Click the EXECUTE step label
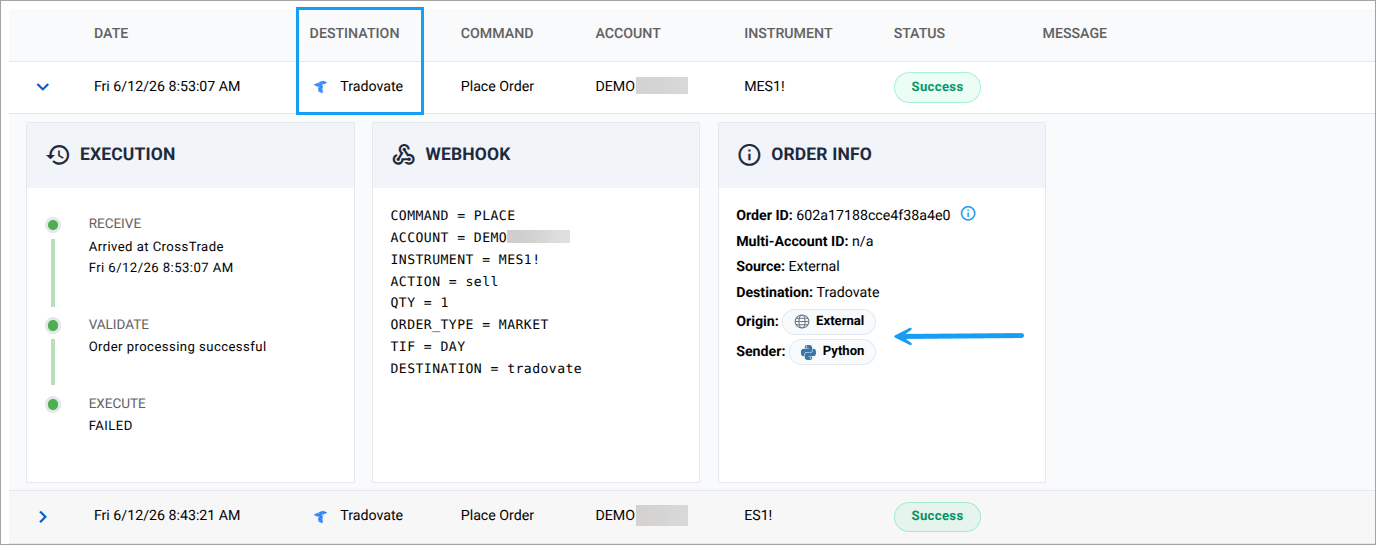Image resolution: width=1376 pixels, height=545 pixels. click(x=117, y=404)
